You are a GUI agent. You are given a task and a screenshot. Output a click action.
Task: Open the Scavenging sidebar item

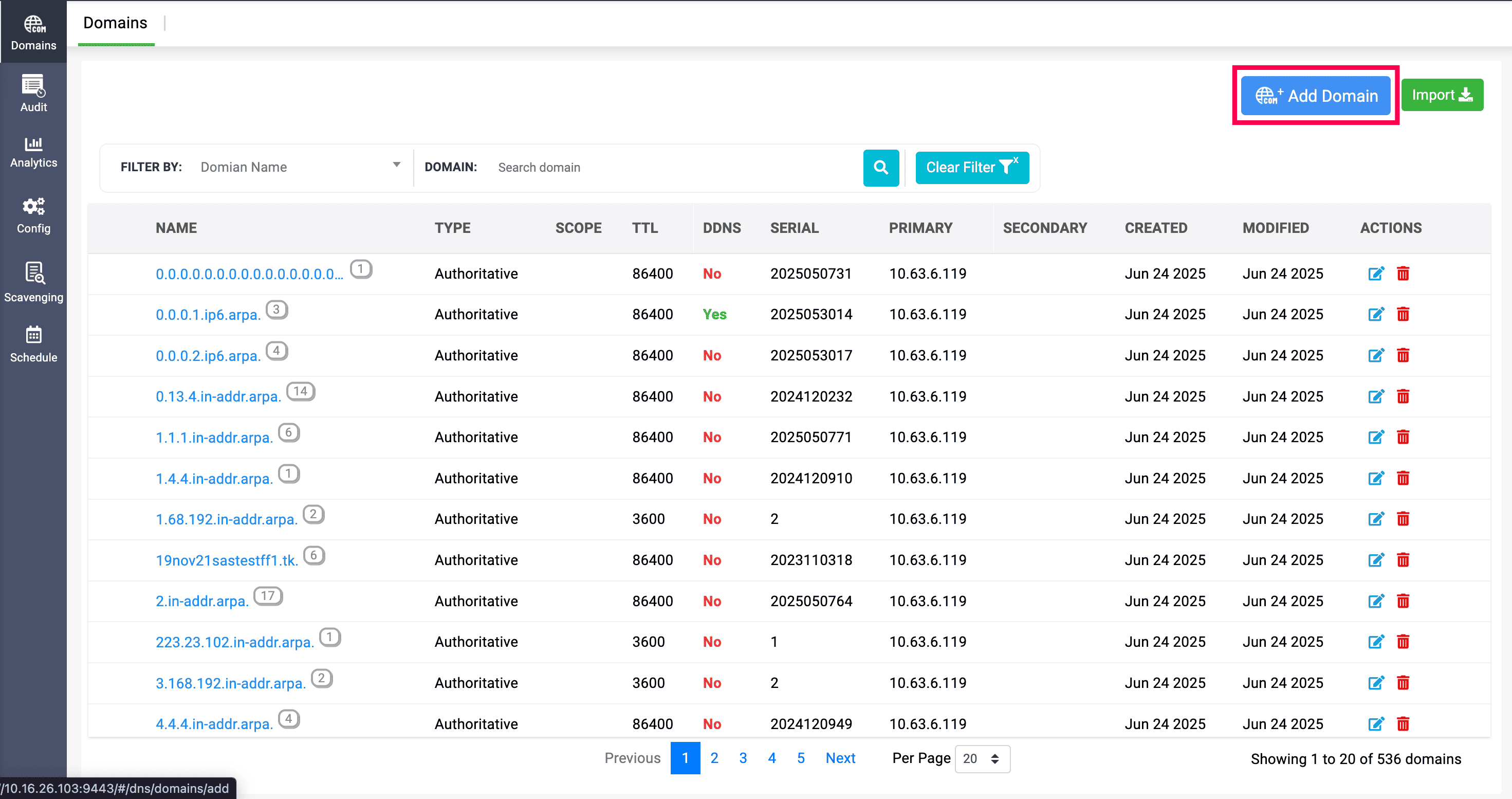click(x=33, y=282)
